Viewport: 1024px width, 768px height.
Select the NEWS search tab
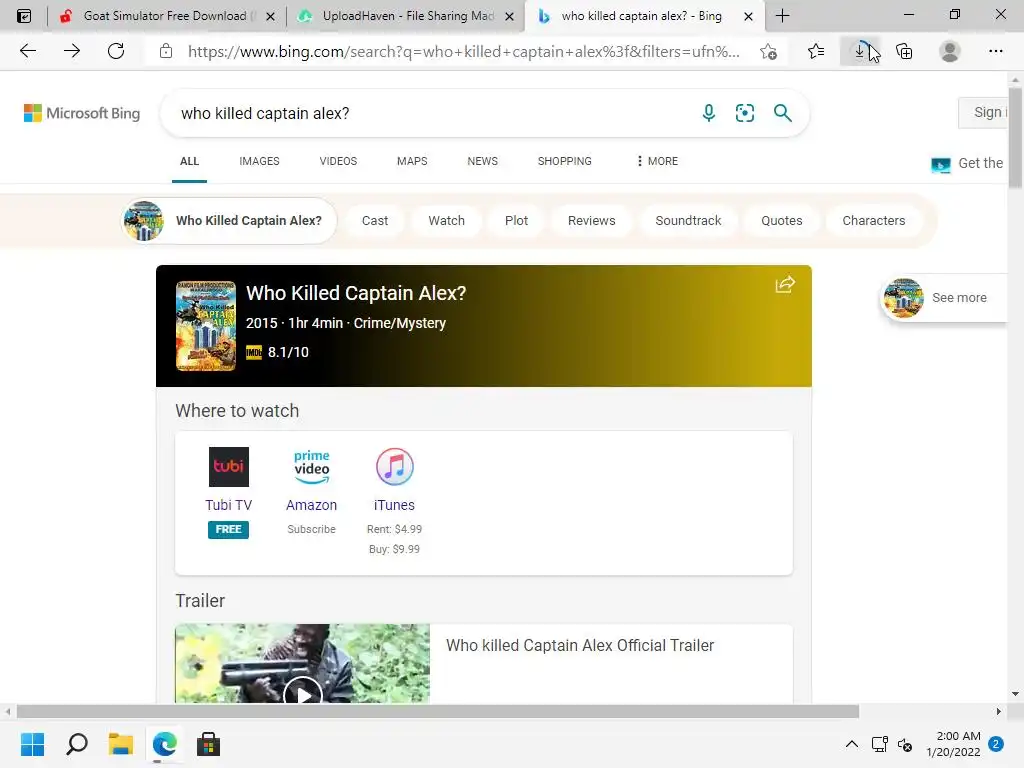point(483,161)
